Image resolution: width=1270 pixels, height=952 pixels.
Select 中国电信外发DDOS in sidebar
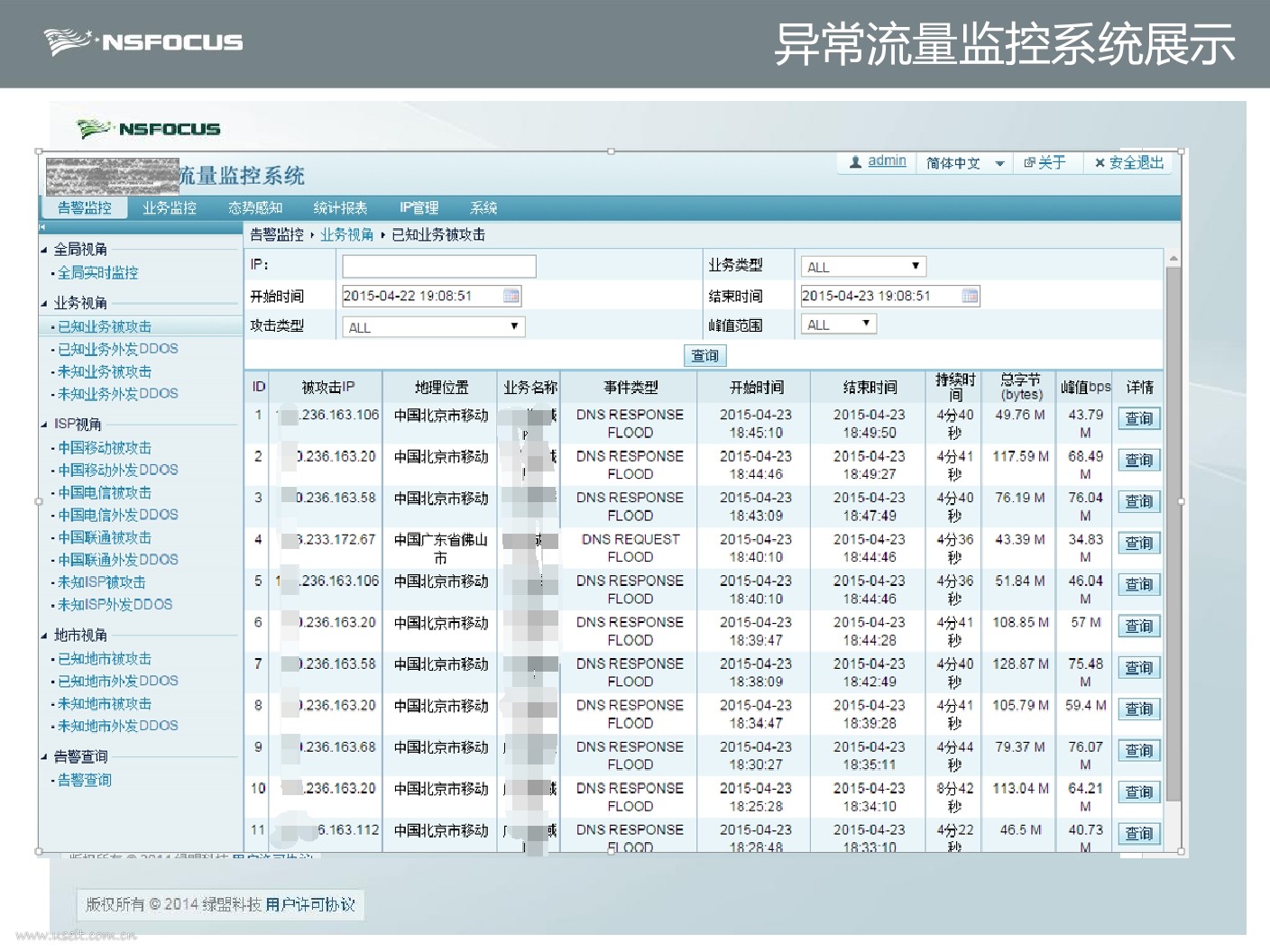117,515
